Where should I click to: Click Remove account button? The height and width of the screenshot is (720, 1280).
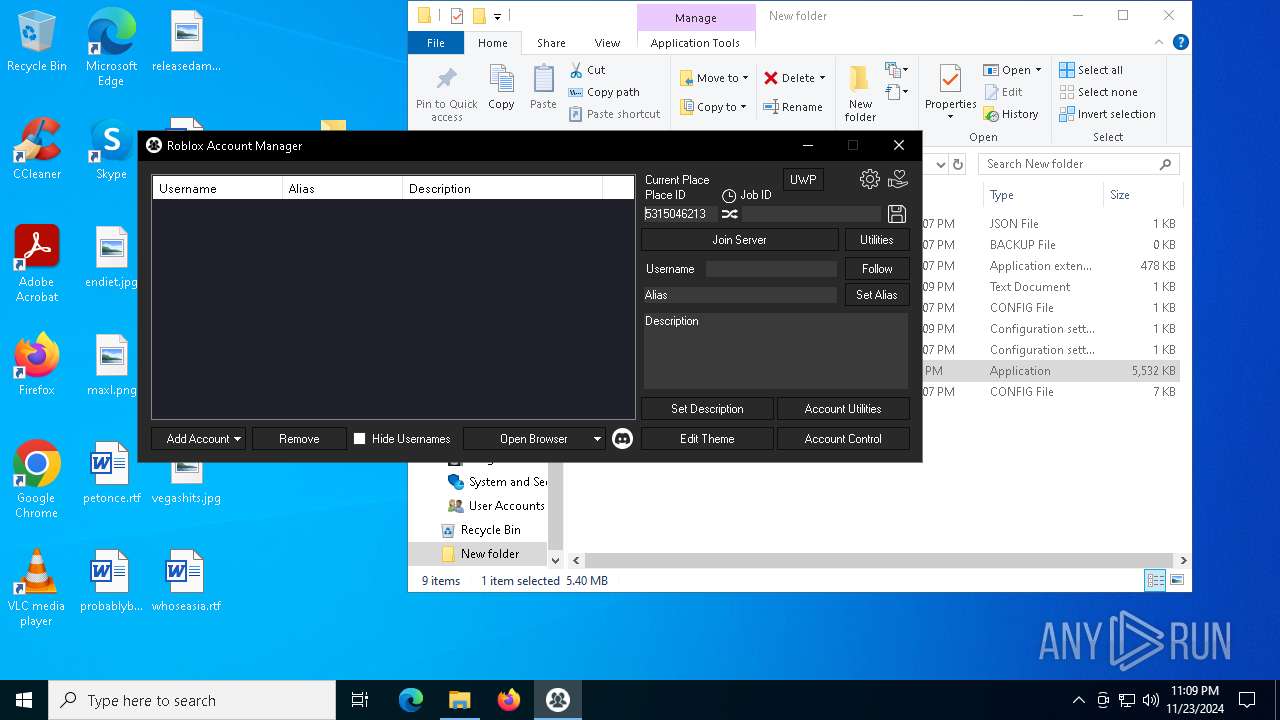299,439
